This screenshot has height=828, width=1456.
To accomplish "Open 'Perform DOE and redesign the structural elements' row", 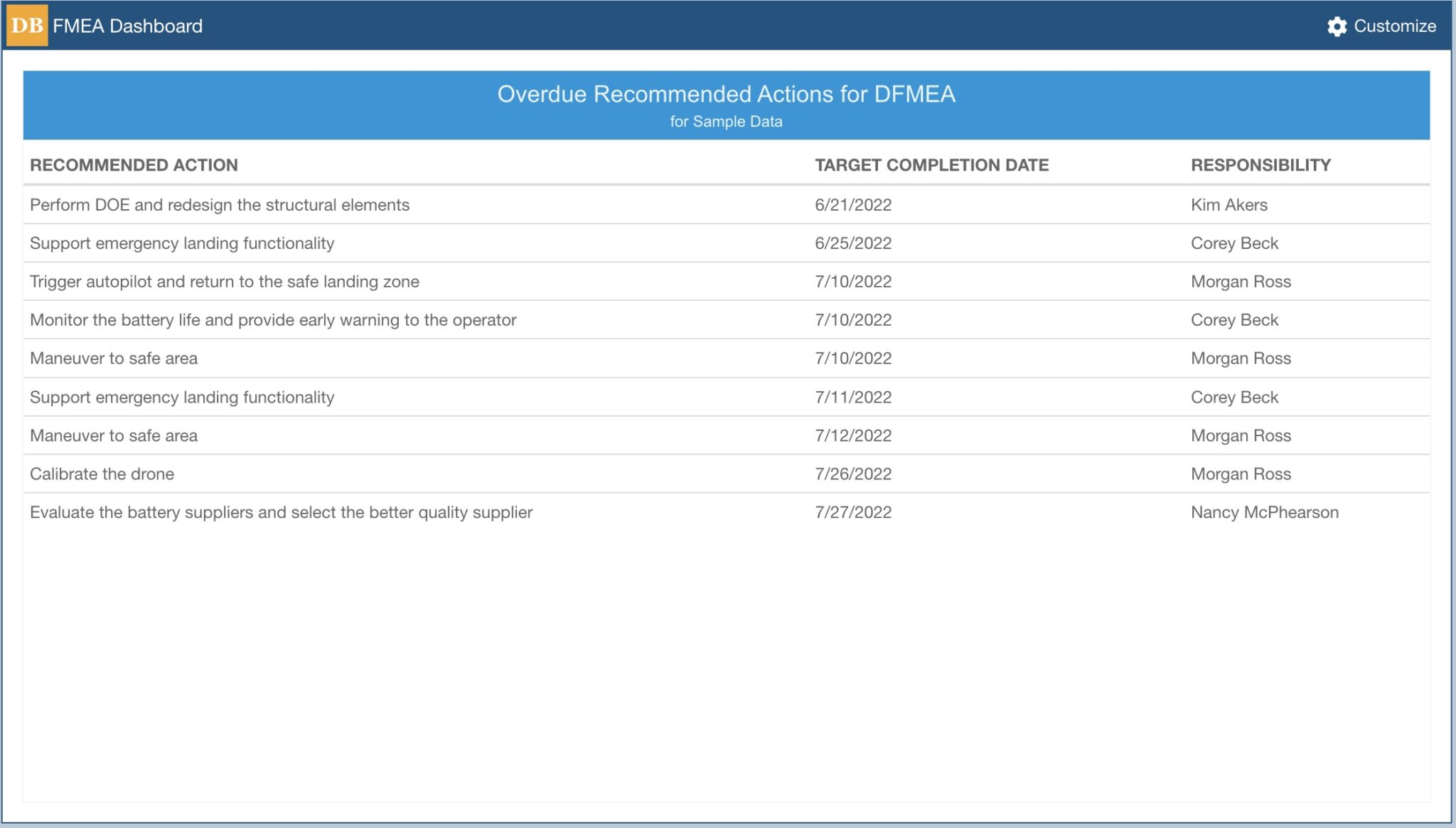I will pos(220,204).
